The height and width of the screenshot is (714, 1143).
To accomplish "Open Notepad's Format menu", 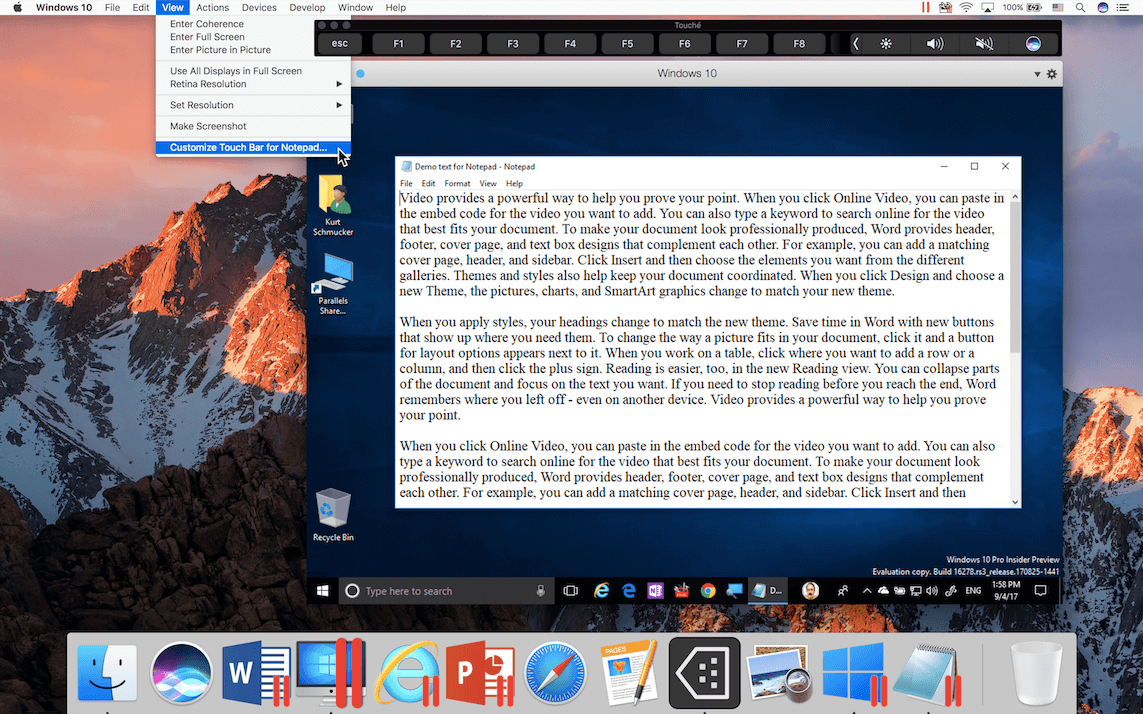I will tap(457, 184).
